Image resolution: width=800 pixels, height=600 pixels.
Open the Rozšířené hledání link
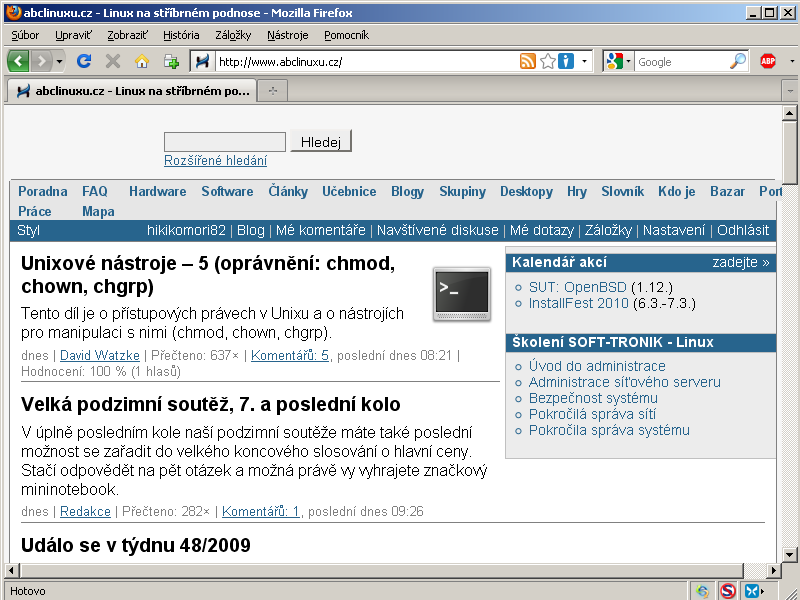215,160
